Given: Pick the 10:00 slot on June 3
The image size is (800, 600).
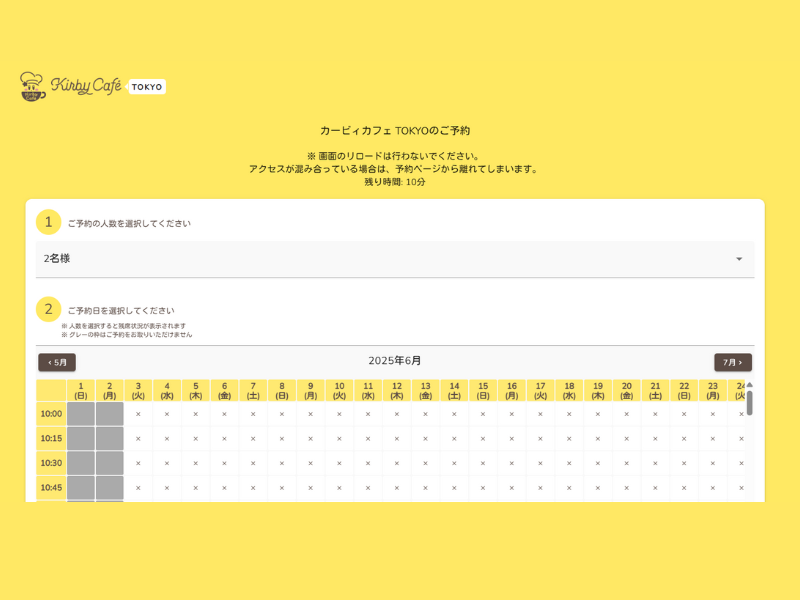Looking at the screenshot, I should 138,414.
